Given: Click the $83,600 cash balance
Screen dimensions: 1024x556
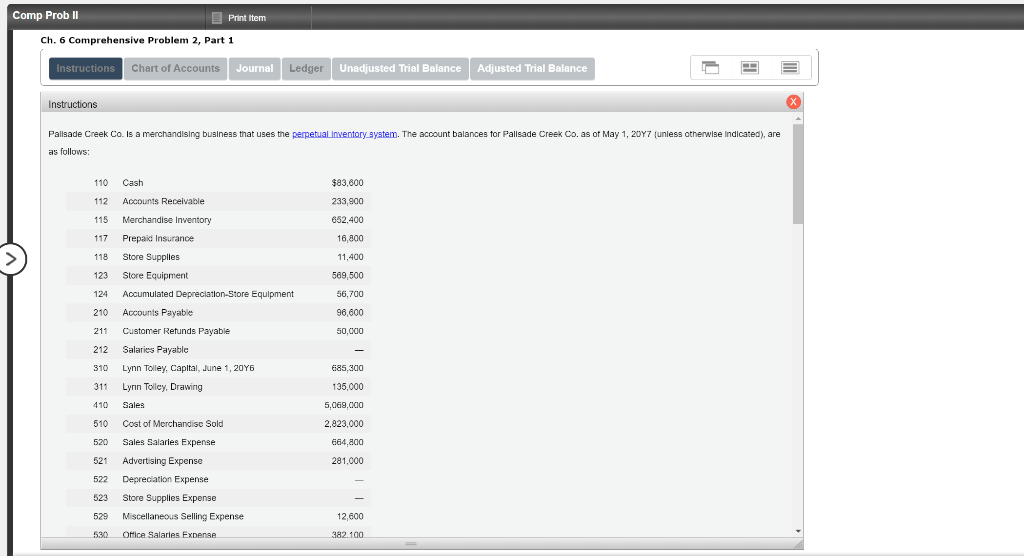Looking at the screenshot, I should pyautogui.click(x=347, y=183).
